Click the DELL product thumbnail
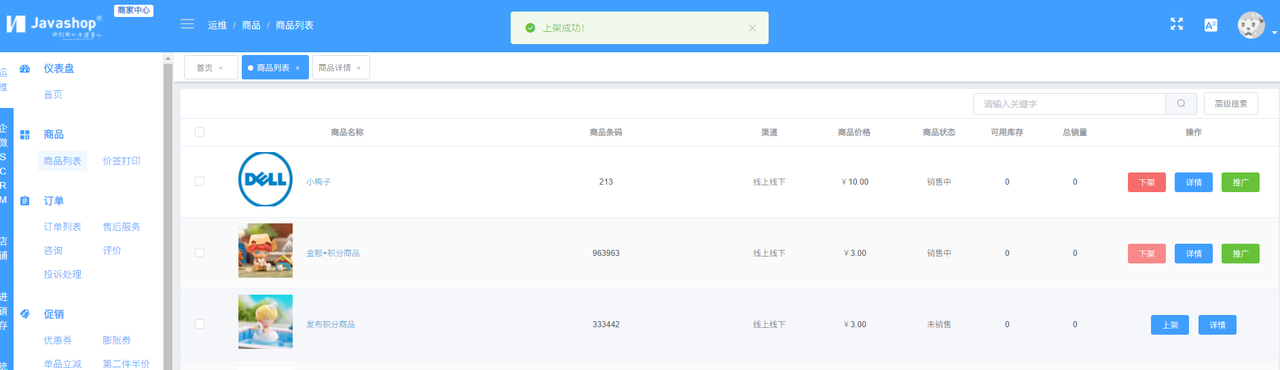This screenshot has height=370, width=1280. coord(265,180)
